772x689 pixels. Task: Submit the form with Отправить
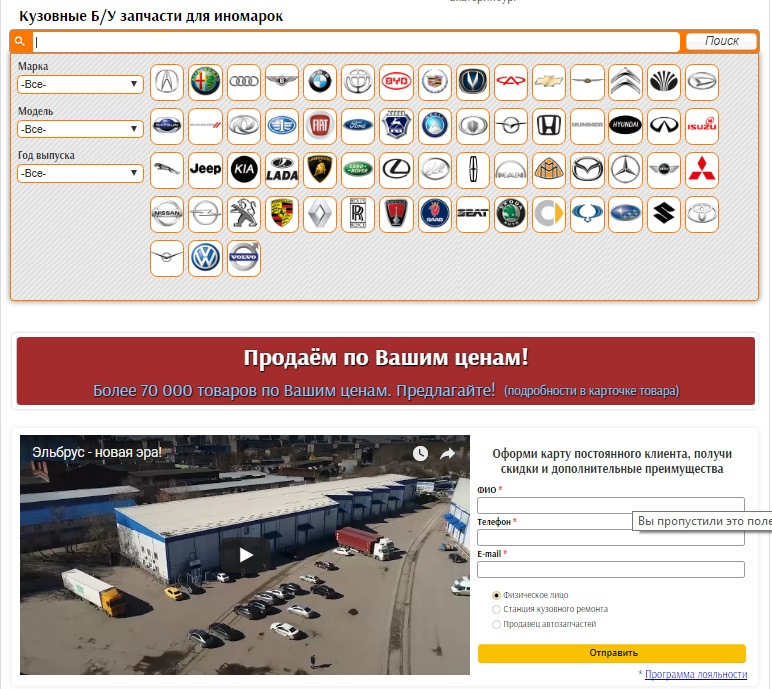coord(612,653)
